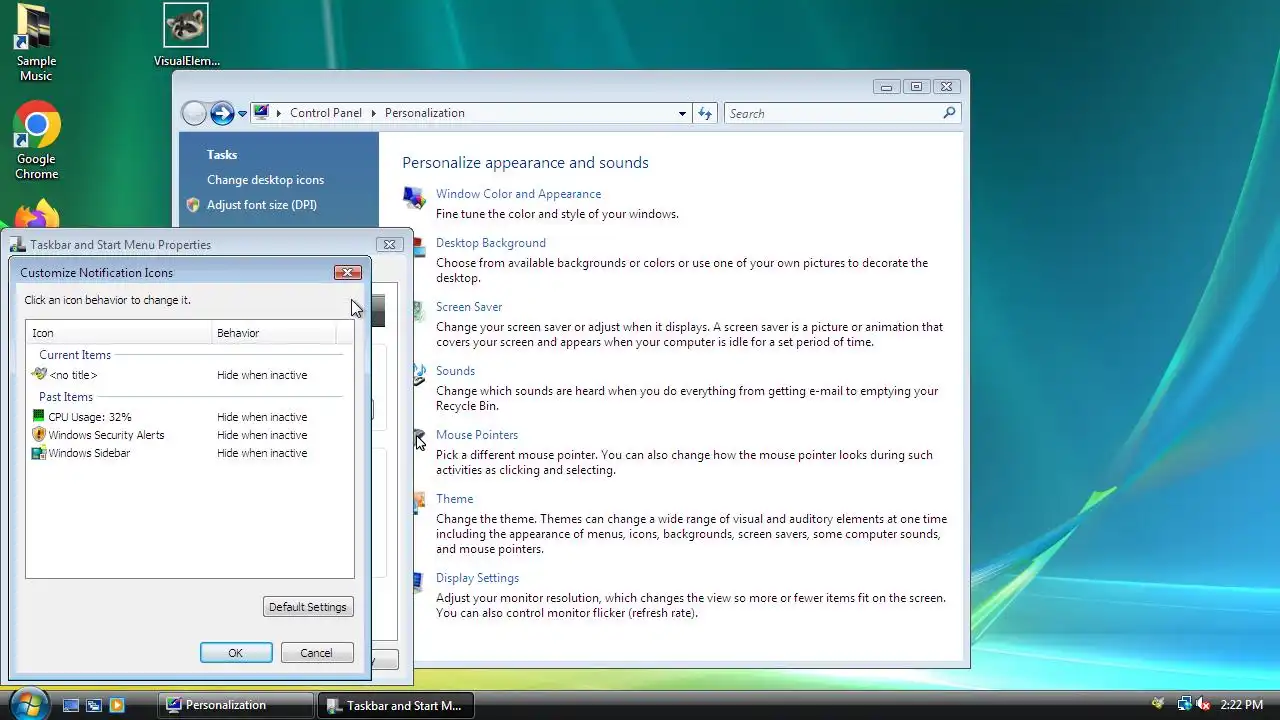The width and height of the screenshot is (1280, 720).
Task: Click OK in Customize Notification Icons
Action: (x=236, y=653)
